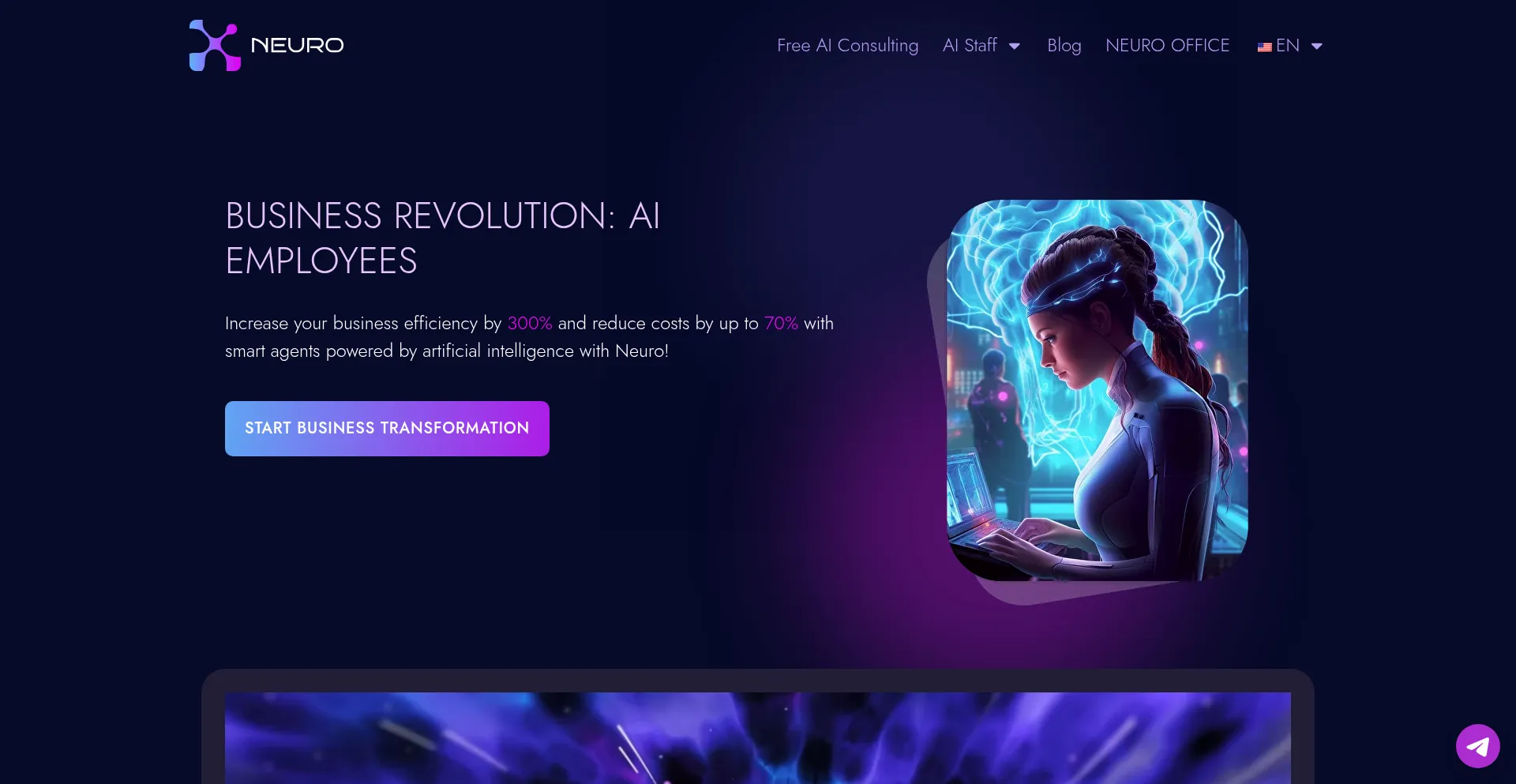This screenshot has width=1516, height=784.
Task: Click the 300% highlighted text
Action: click(529, 323)
